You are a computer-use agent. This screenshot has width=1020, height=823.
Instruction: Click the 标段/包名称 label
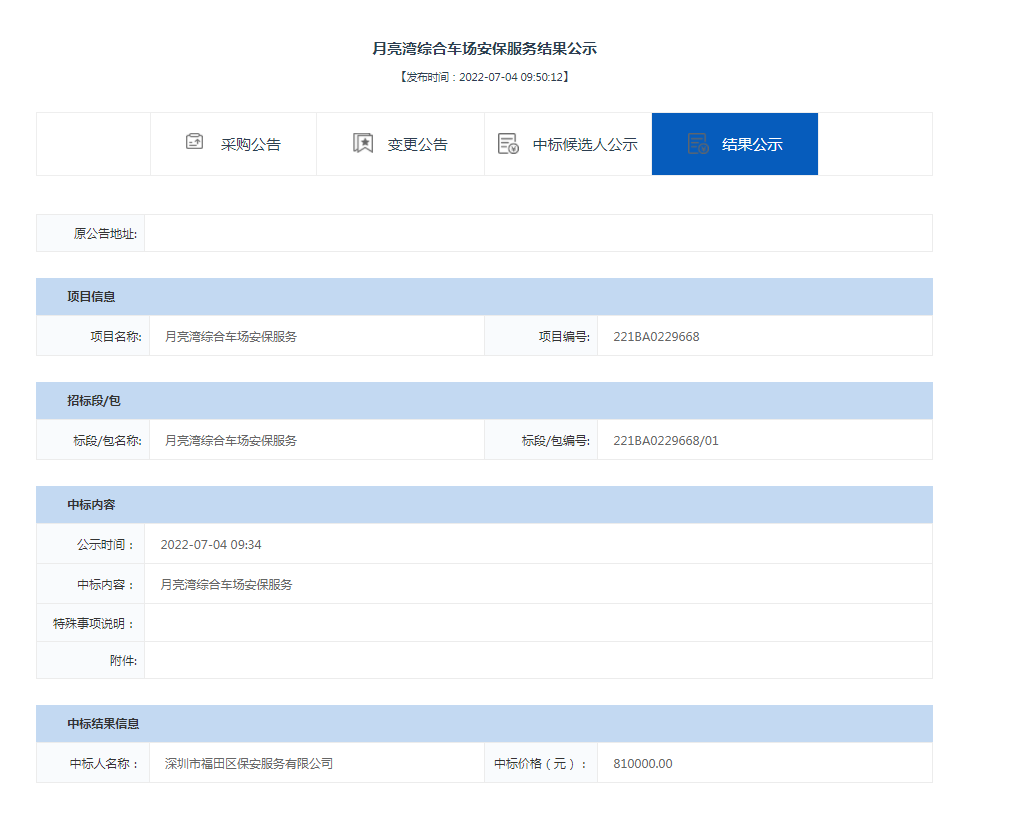[x=107, y=440]
